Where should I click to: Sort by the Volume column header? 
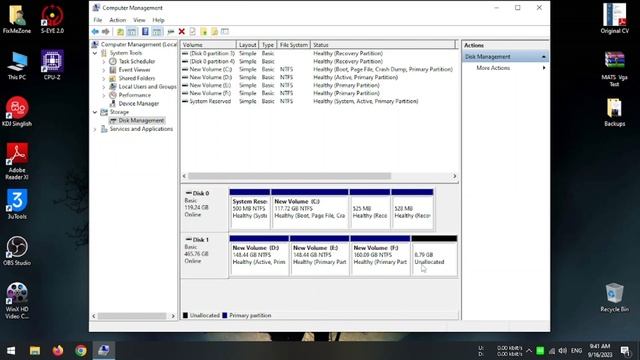click(x=209, y=45)
